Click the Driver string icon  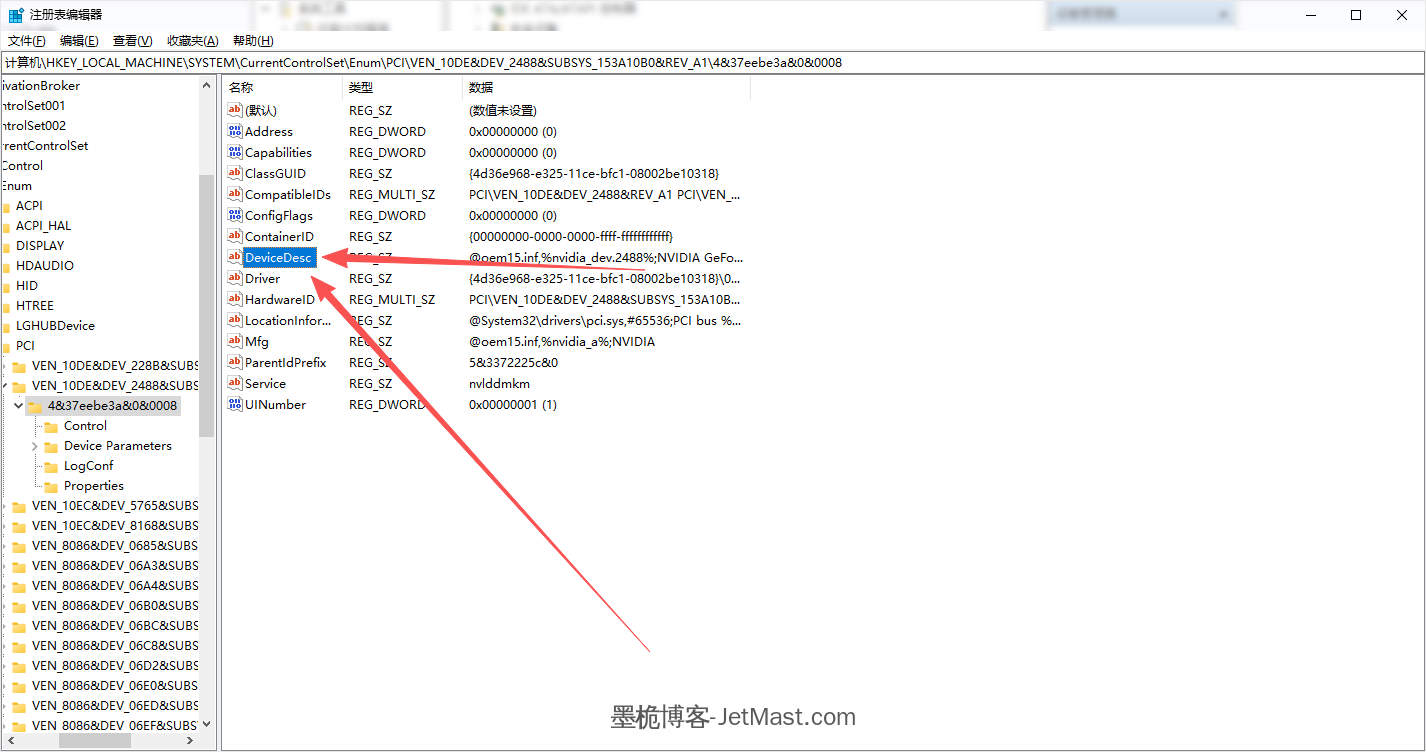pos(235,278)
